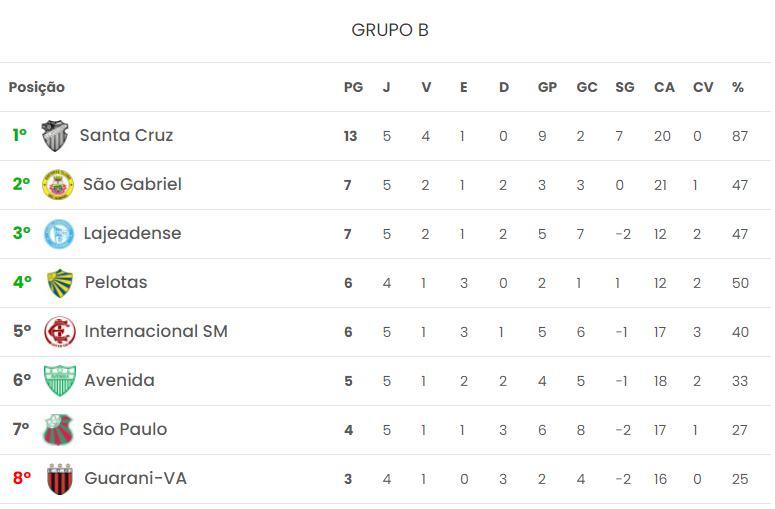The image size is (775, 509).
Task: Click Santa Cruz's 13 points value
Action: coord(350,136)
